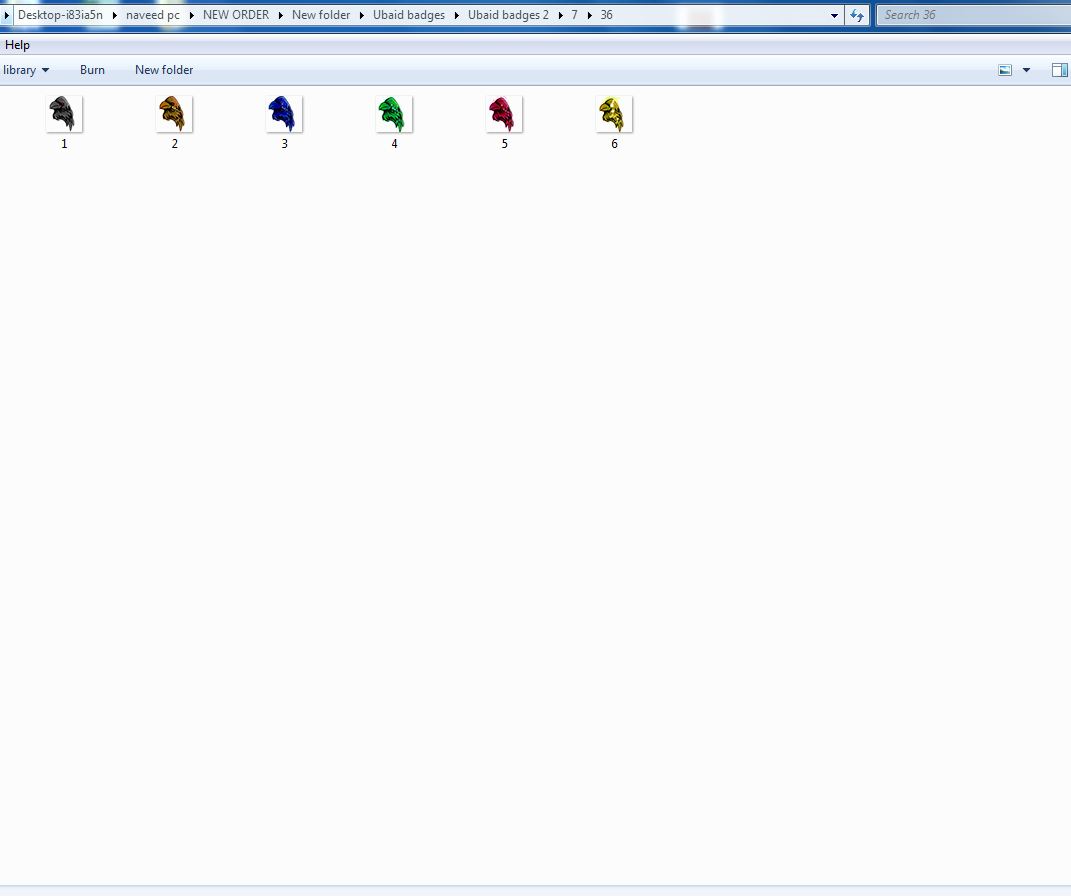Expand the arrow after NEW ORDER in the breadcrumb
The height and width of the screenshot is (896, 1071).
point(281,15)
